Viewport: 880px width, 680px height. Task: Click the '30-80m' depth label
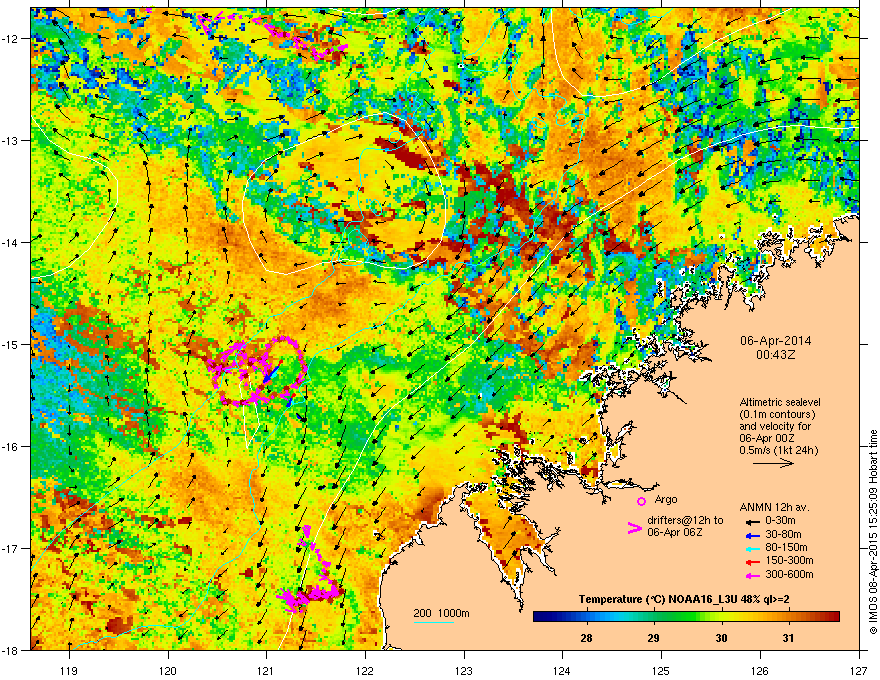(x=783, y=534)
